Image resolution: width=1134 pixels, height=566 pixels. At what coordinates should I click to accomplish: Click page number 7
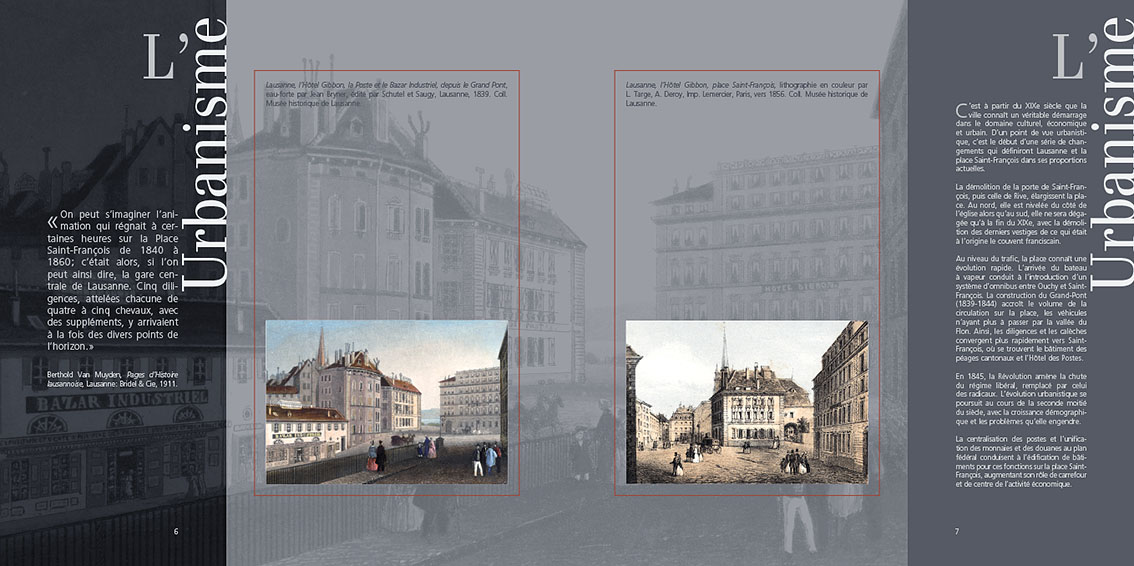[x=957, y=531]
